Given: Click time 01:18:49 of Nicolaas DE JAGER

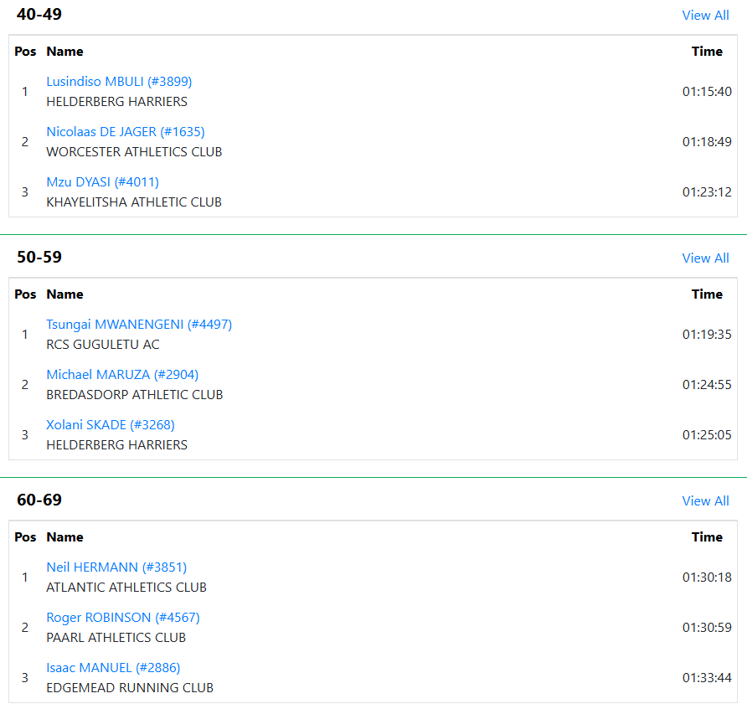Looking at the screenshot, I should pos(706,141).
